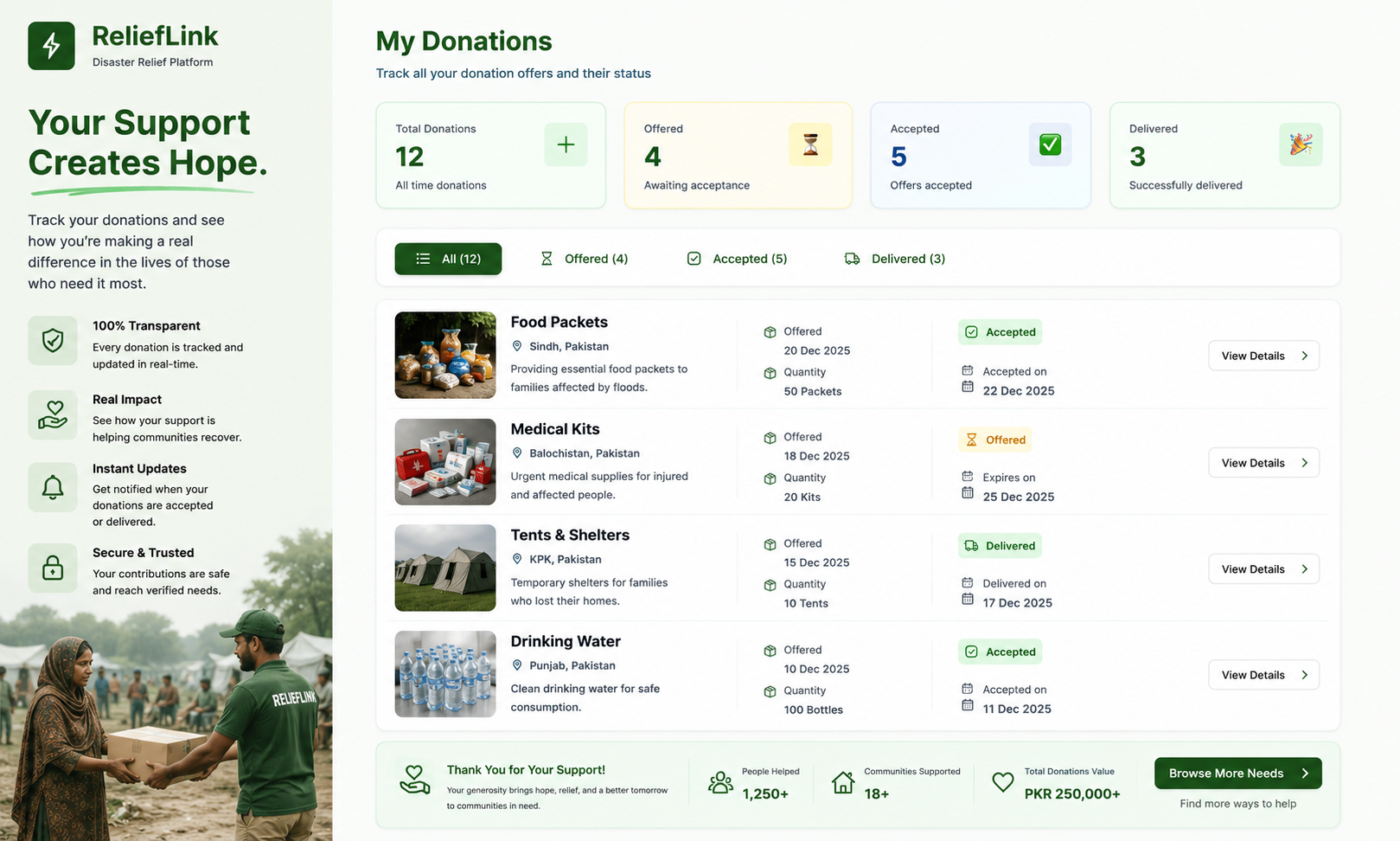The image size is (1400, 841).
Task: Click the Thank You for Your Support! heading
Action: pyautogui.click(x=526, y=770)
